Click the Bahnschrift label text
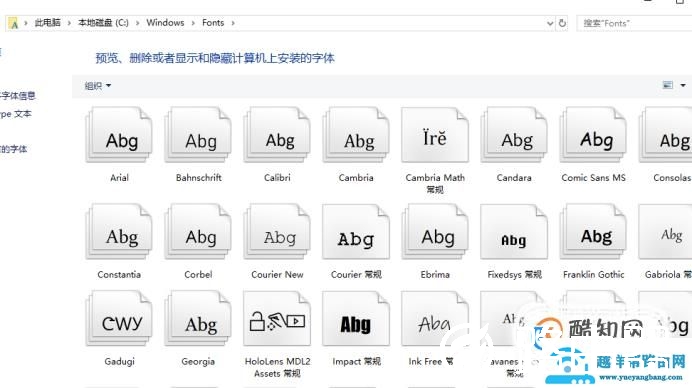Viewport: 692px width, 388px height. point(199,178)
